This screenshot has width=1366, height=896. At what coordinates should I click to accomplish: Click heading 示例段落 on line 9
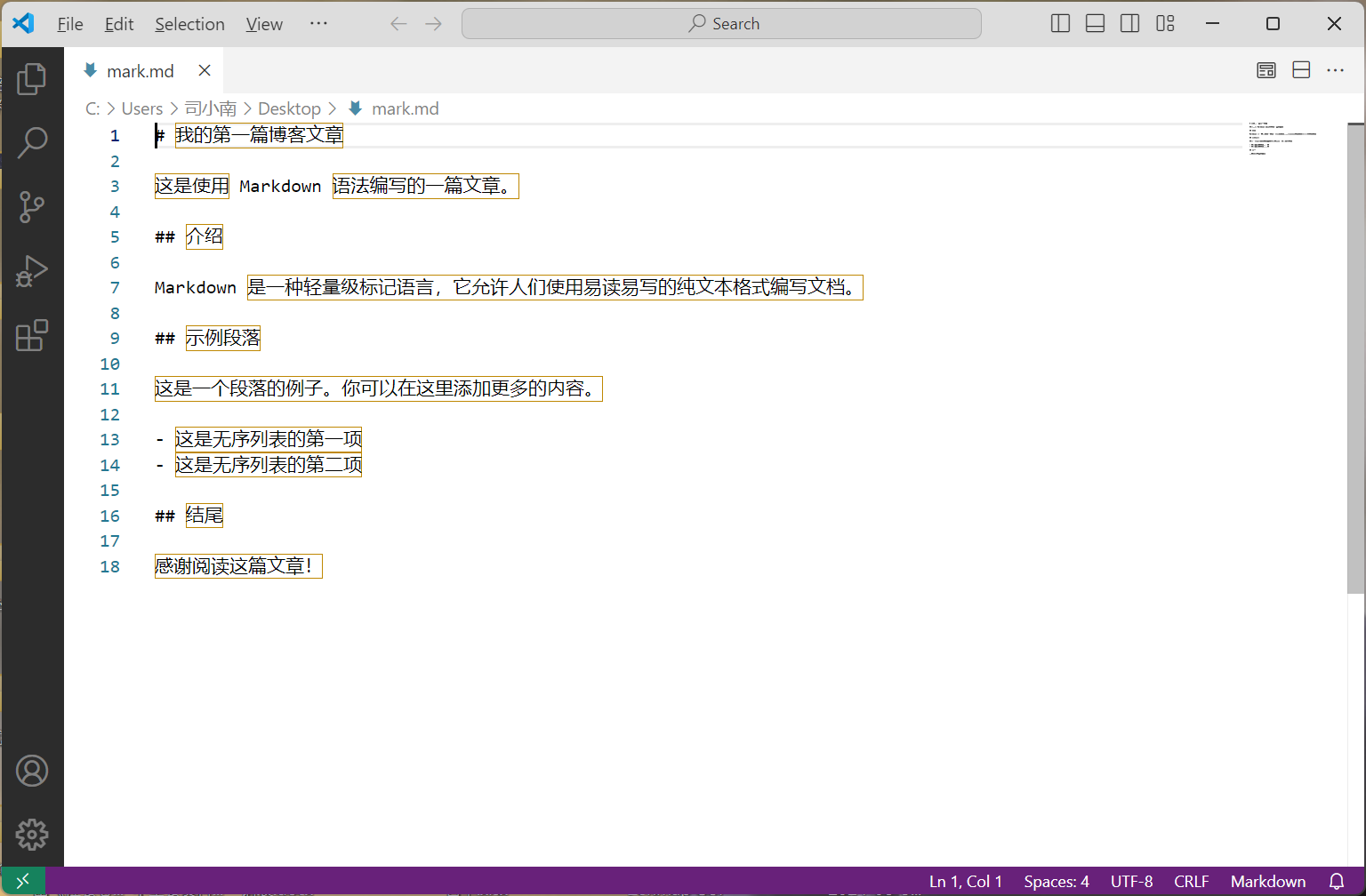(223, 338)
